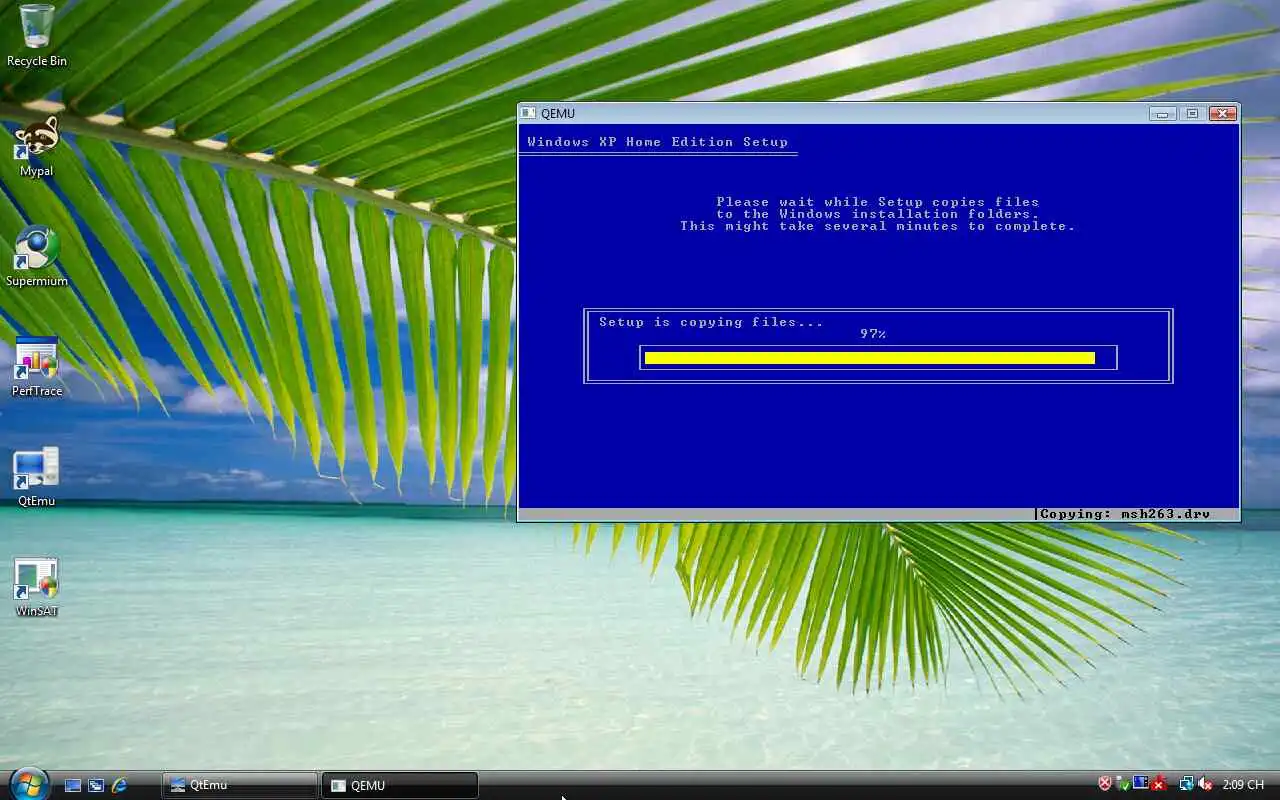
Task: Click Switch Between Windows quick launch icon
Action: [x=96, y=786]
